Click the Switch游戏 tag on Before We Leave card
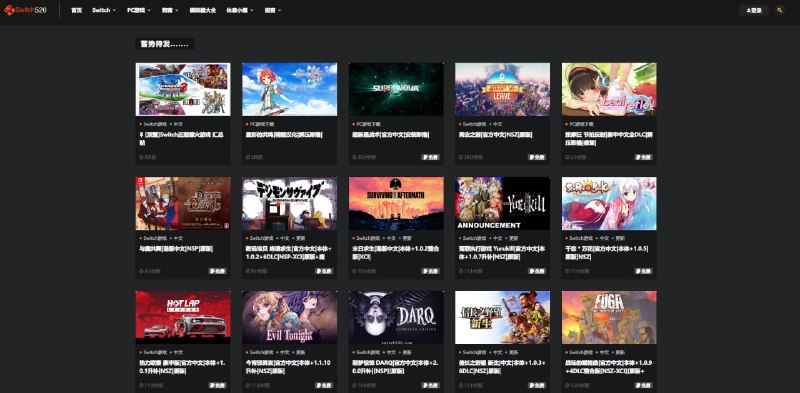The width and height of the screenshot is (800, 393). (x=472, y=124)
